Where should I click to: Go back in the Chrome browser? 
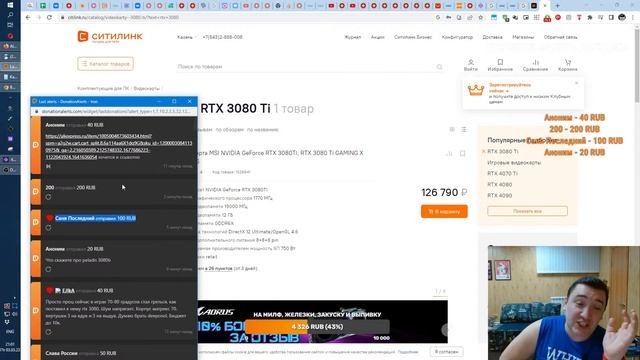(28, 18)
